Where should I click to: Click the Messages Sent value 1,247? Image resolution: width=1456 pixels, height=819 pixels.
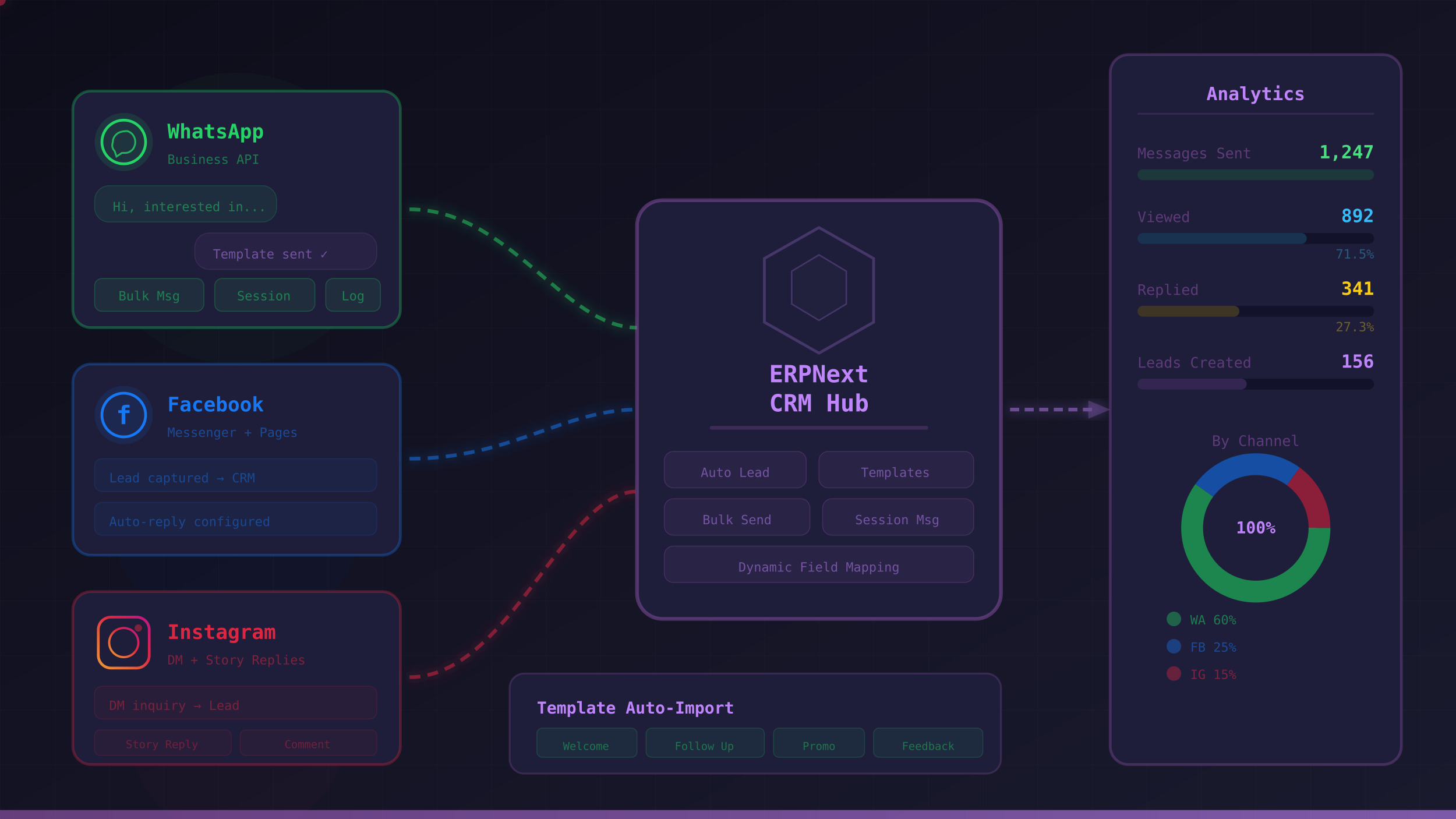click(1346, 152)
